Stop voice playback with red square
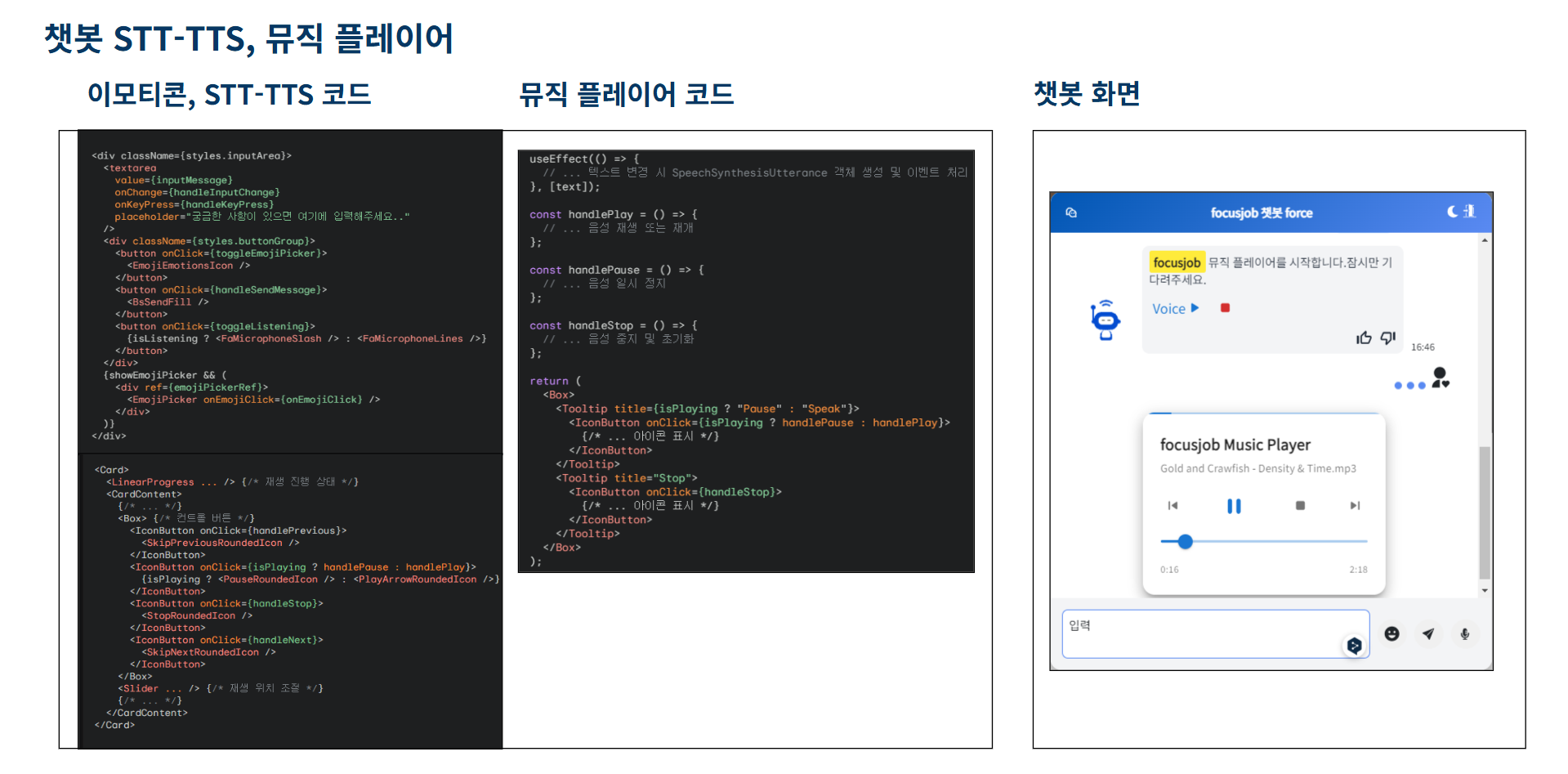This screenshot has height=774, width=1568. point(1225,308)
